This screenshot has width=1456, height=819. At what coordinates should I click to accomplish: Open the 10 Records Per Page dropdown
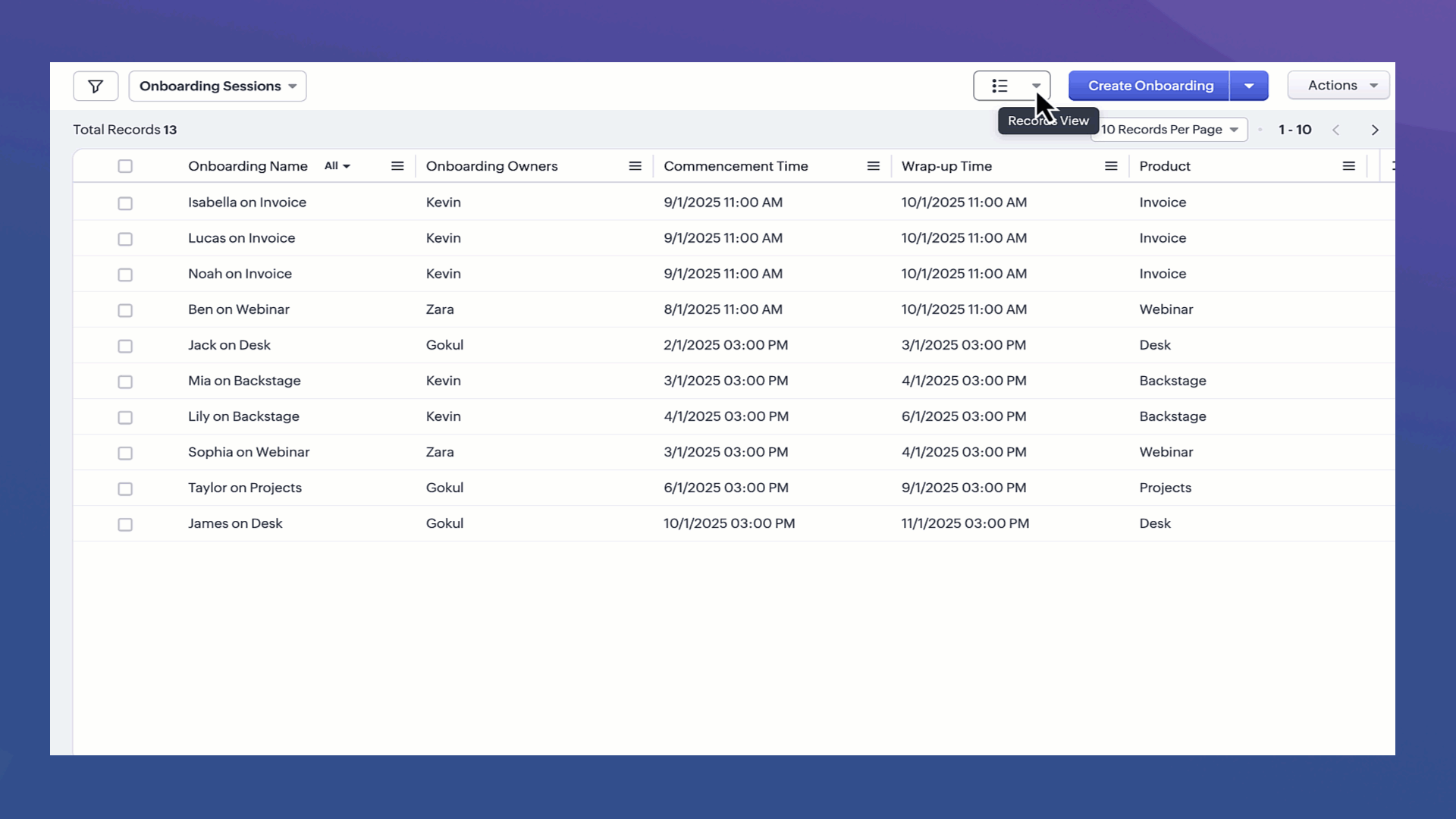1169,130
